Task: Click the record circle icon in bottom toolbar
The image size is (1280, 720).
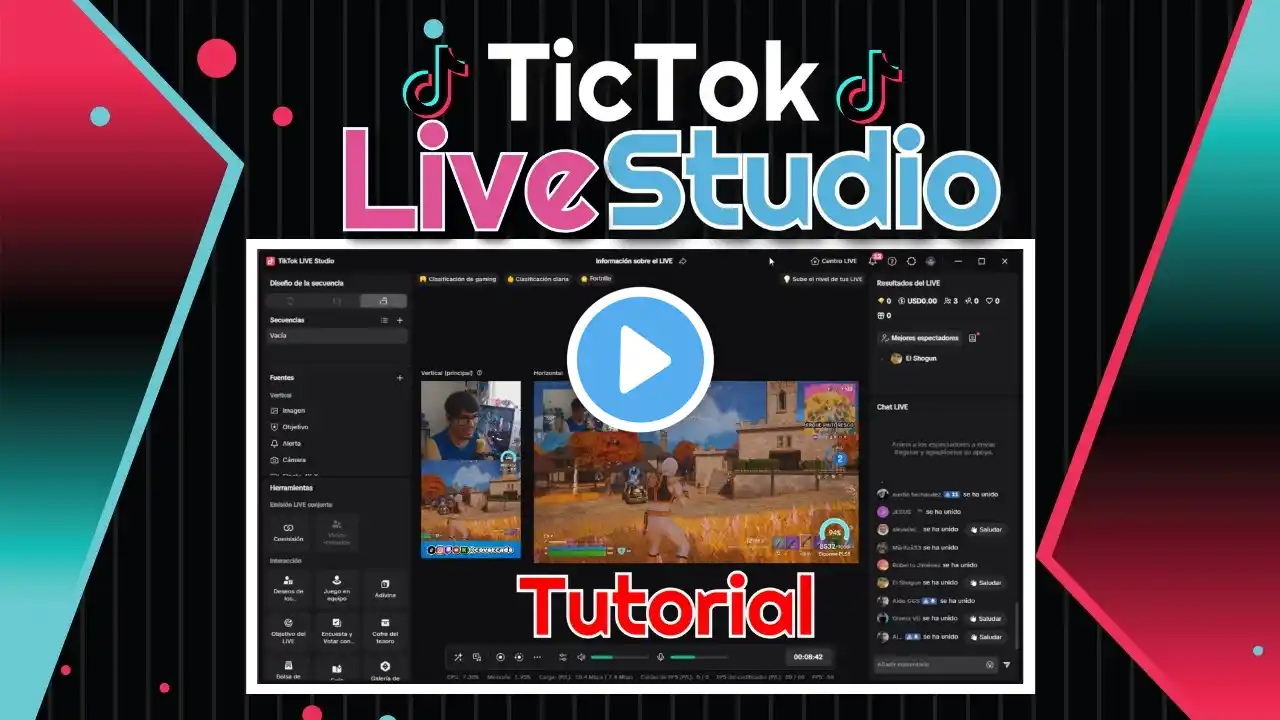Action: point(500,657)
